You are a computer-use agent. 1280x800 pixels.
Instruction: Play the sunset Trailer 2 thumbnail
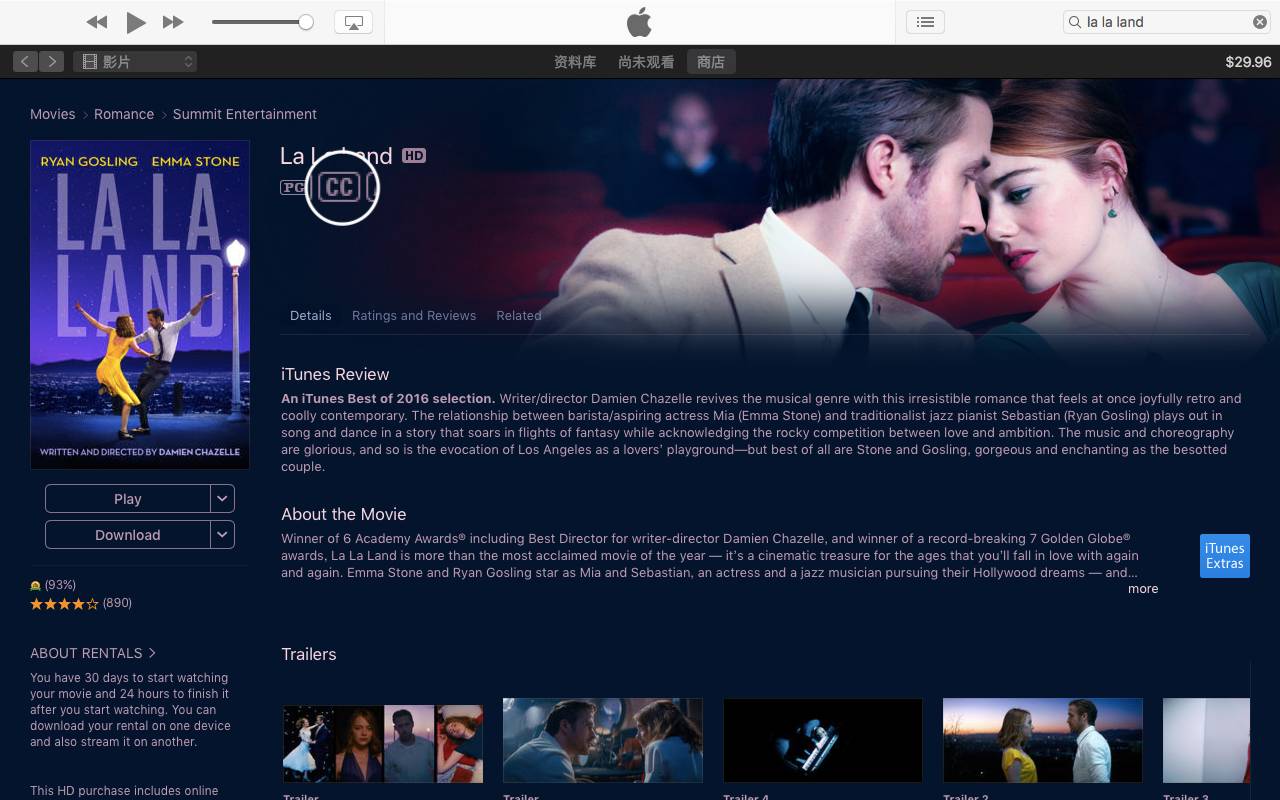click(1043, 740)
